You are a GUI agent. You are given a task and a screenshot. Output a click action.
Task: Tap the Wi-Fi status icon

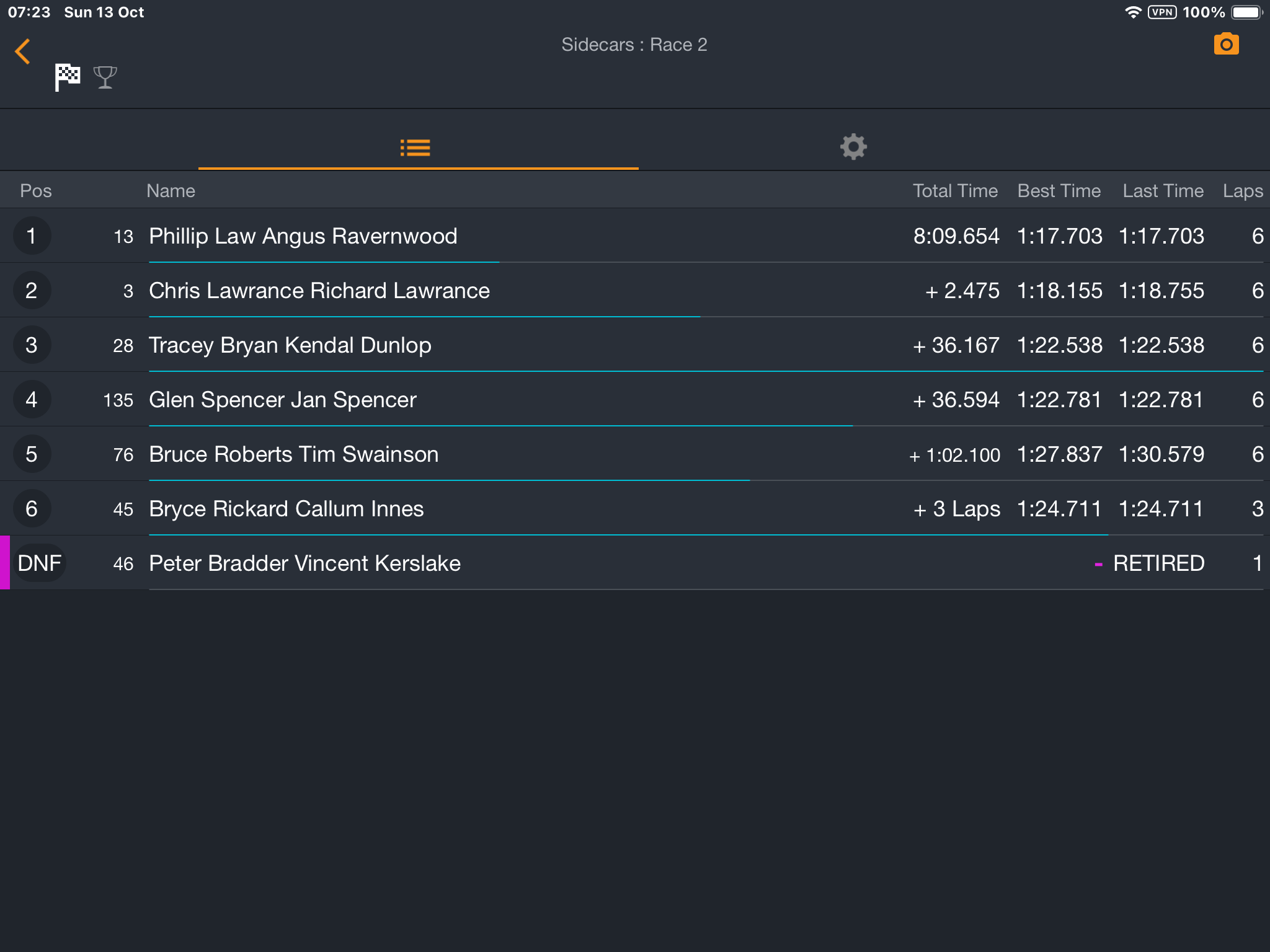pos(1133,12)
